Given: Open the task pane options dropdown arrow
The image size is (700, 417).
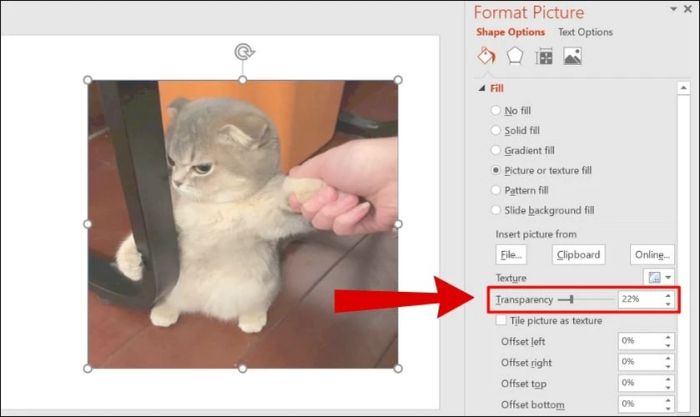Looking at the screenshot, I should point(673,9).
